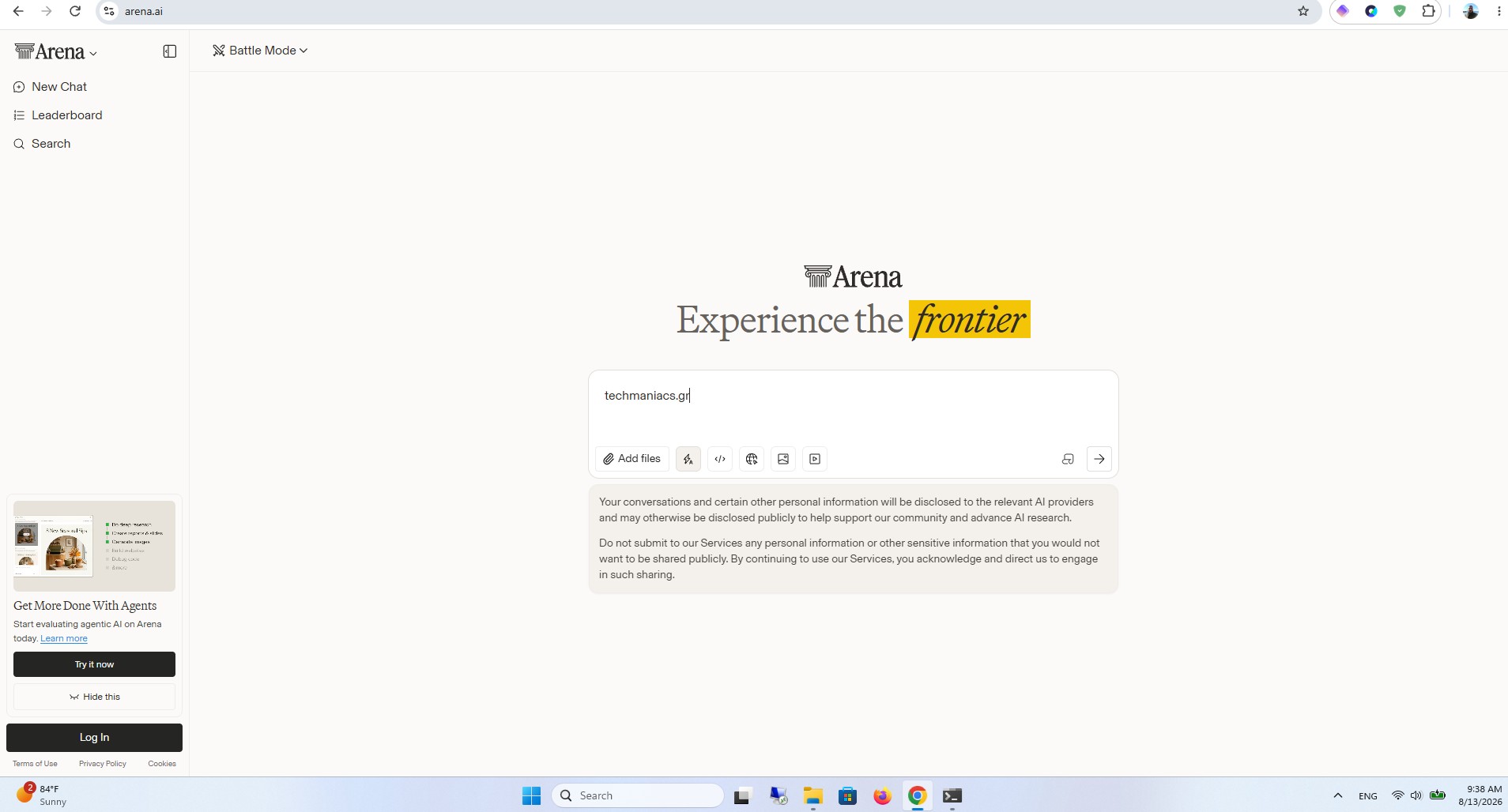
Task: Open the green shield extension
Action: pyautogui.click(x=1400, y=11)
